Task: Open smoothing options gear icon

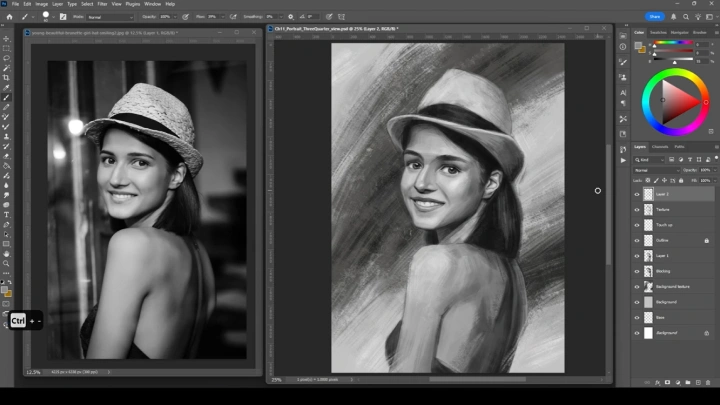Action: click(x=288, y=17)
